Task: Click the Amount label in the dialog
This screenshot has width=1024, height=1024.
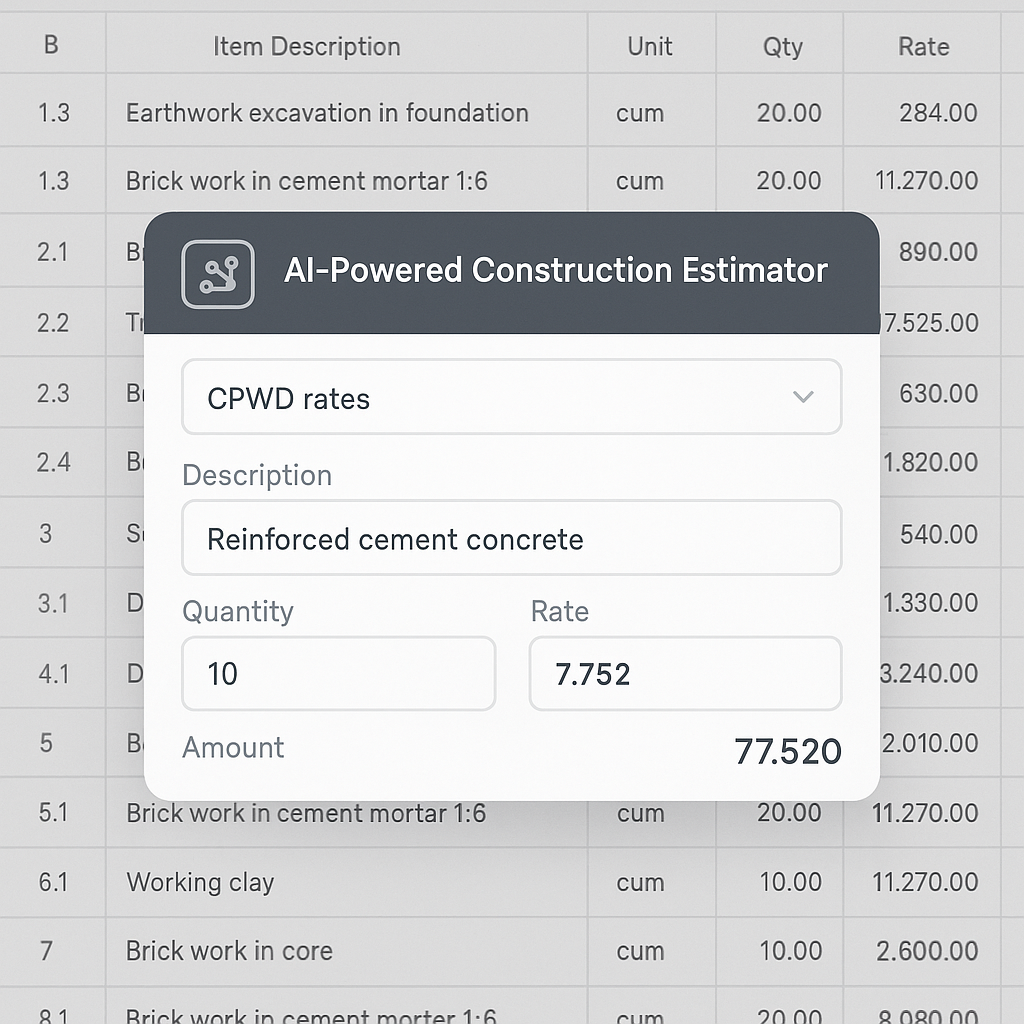Action: [x=233, y=747]
